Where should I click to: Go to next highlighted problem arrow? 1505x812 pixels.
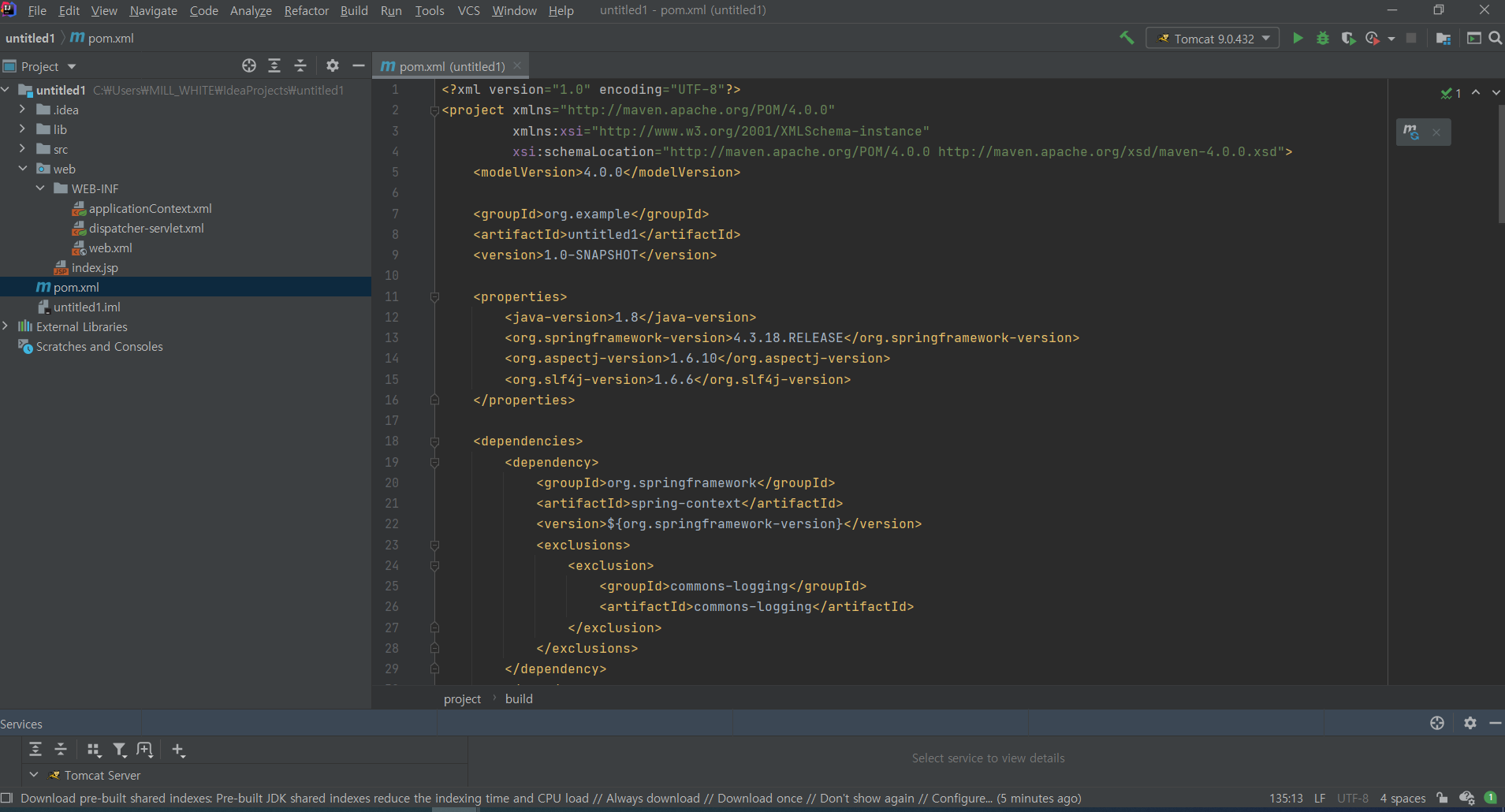pos(1496,93)
